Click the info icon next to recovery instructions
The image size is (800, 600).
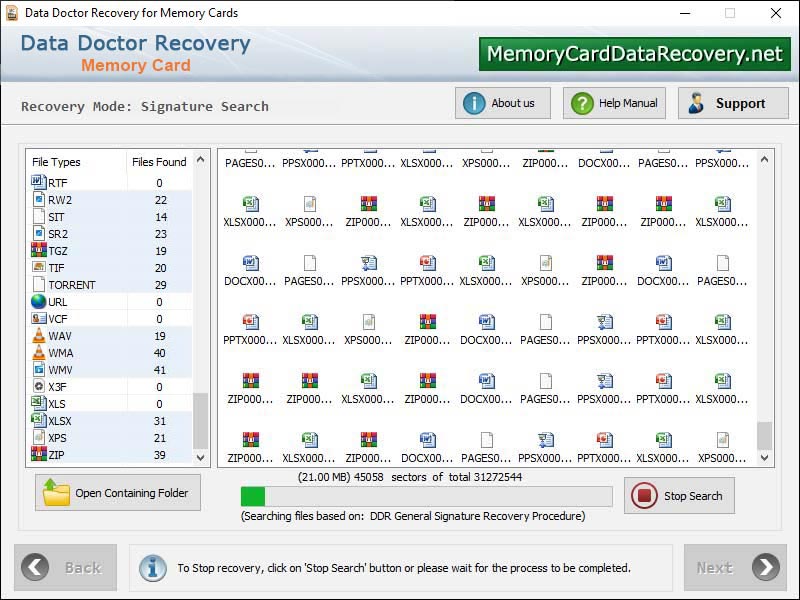(152, 567)
